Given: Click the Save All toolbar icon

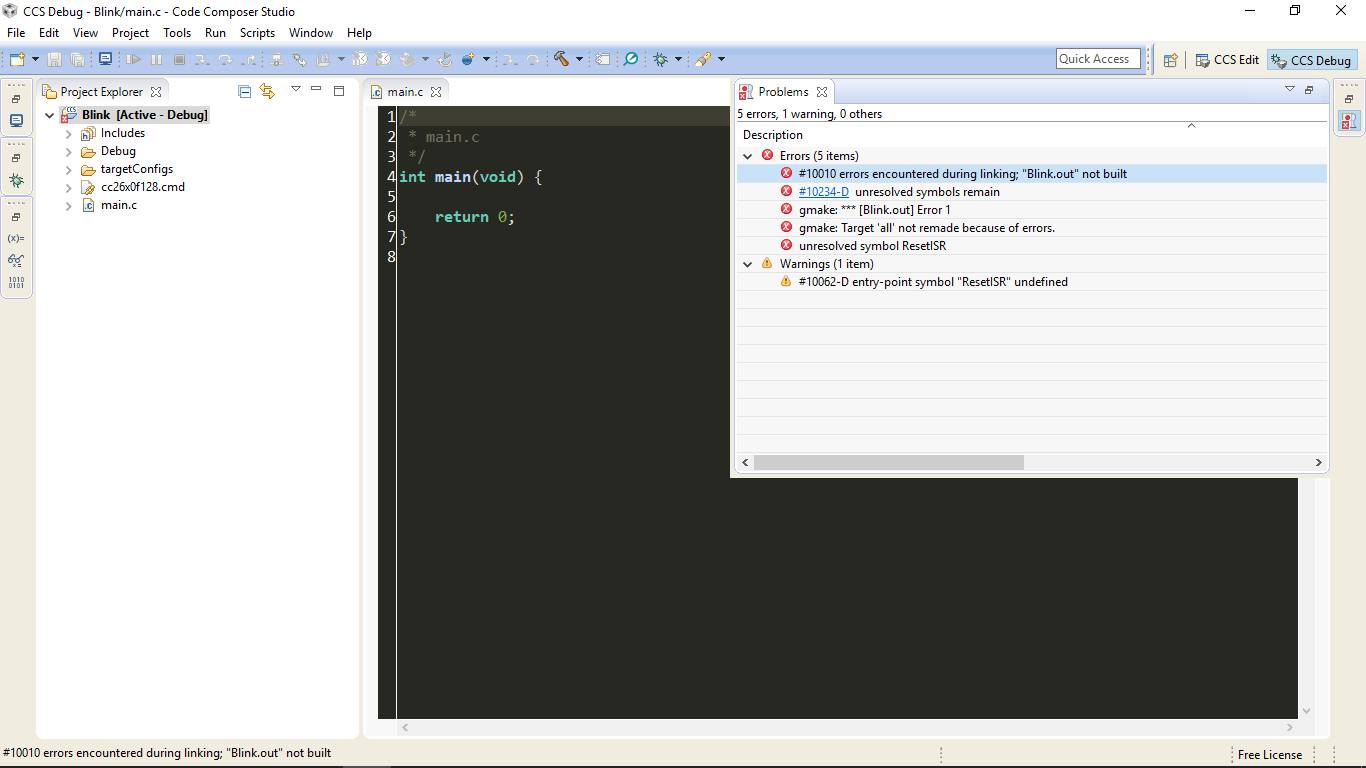Looking at the screenshot, I should 77,59.
